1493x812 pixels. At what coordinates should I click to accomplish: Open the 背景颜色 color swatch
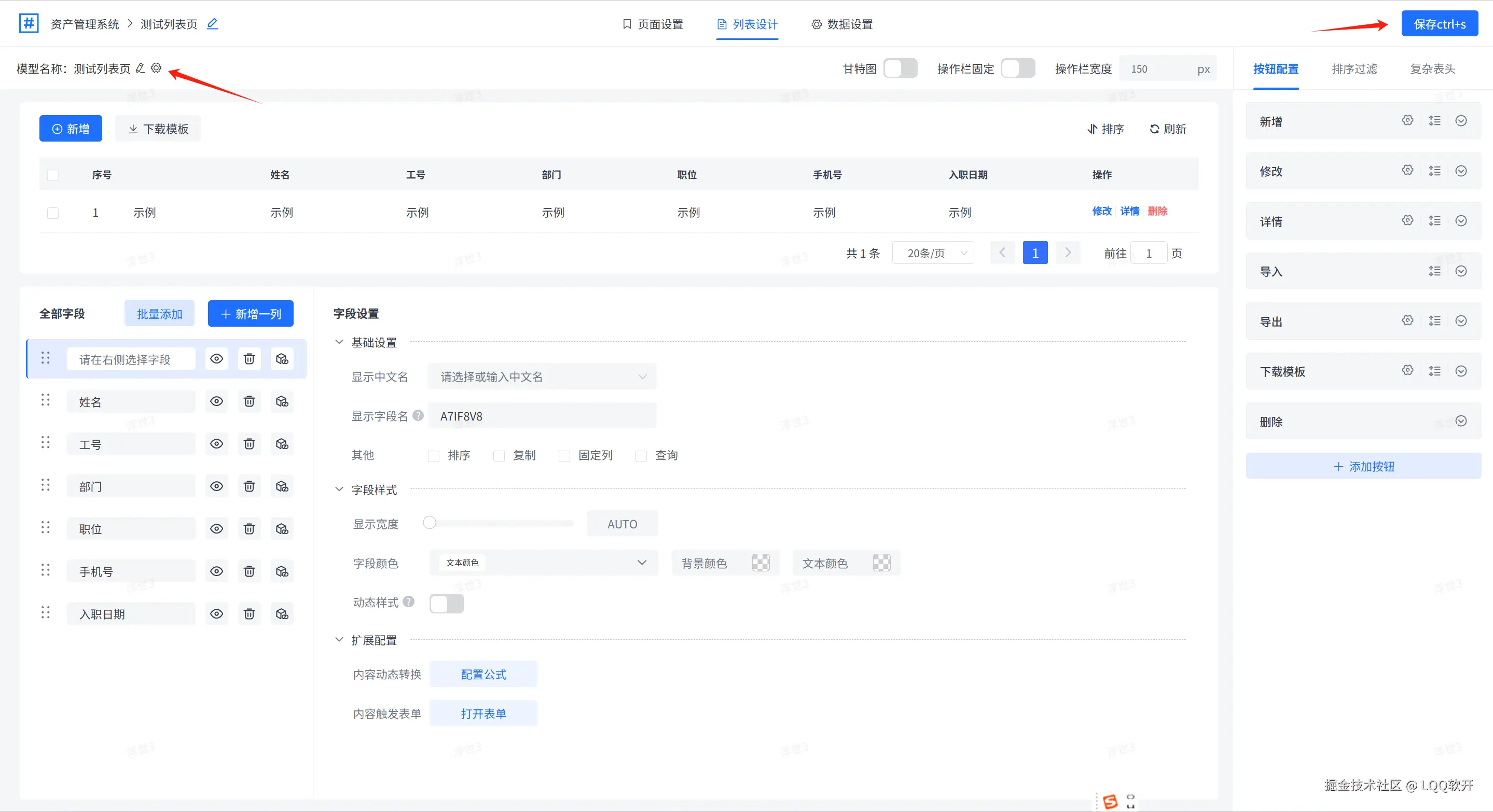(x=761, y=563)
